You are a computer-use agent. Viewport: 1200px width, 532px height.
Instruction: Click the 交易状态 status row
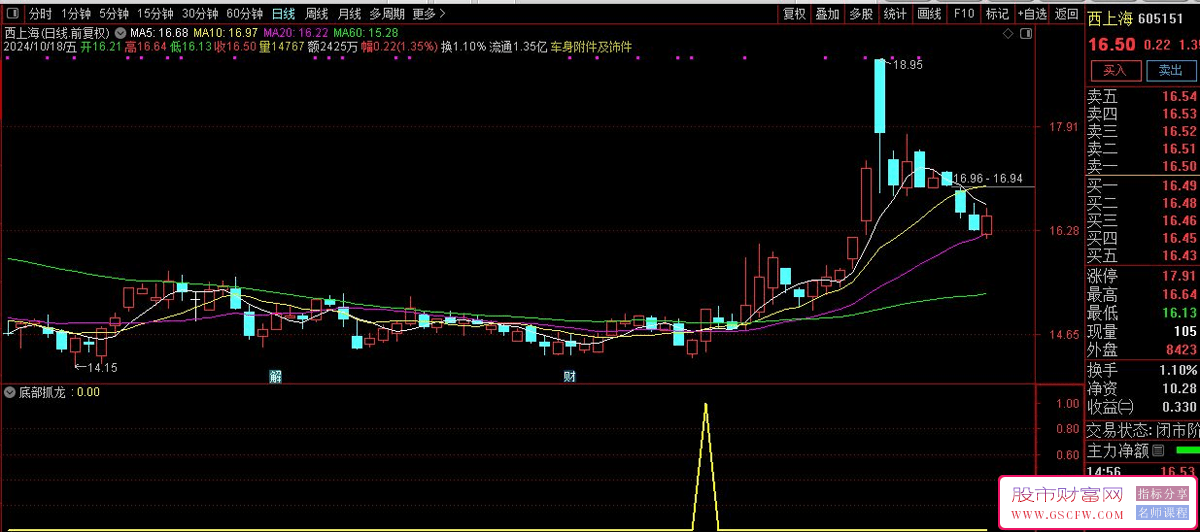(x=1142, y=430)
